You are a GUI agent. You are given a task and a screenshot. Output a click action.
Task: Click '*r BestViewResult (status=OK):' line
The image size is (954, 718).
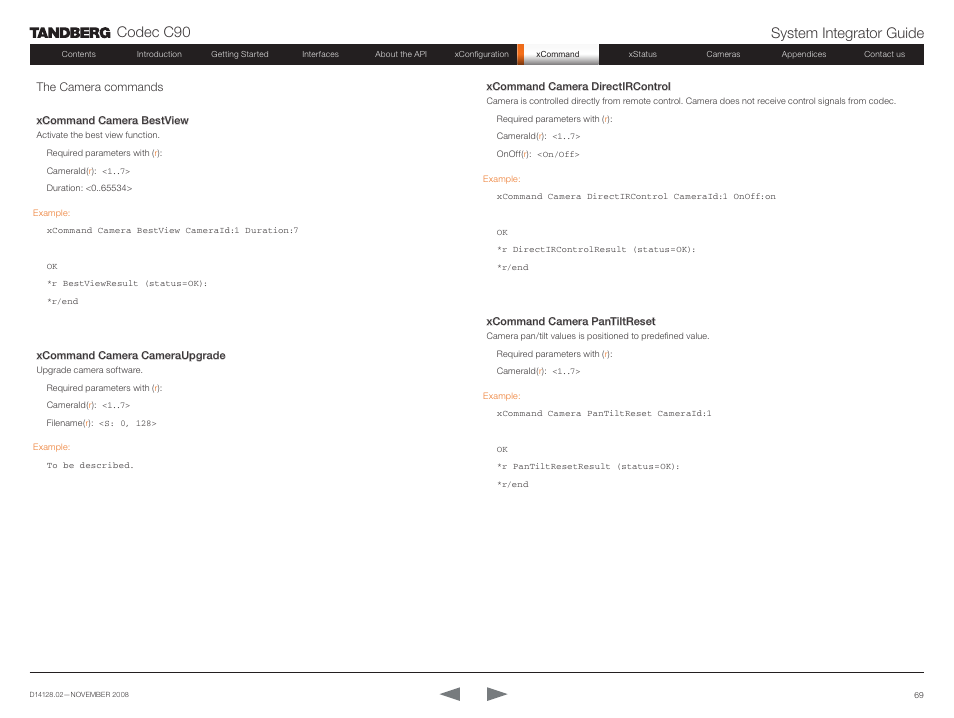tap(127, 284)
